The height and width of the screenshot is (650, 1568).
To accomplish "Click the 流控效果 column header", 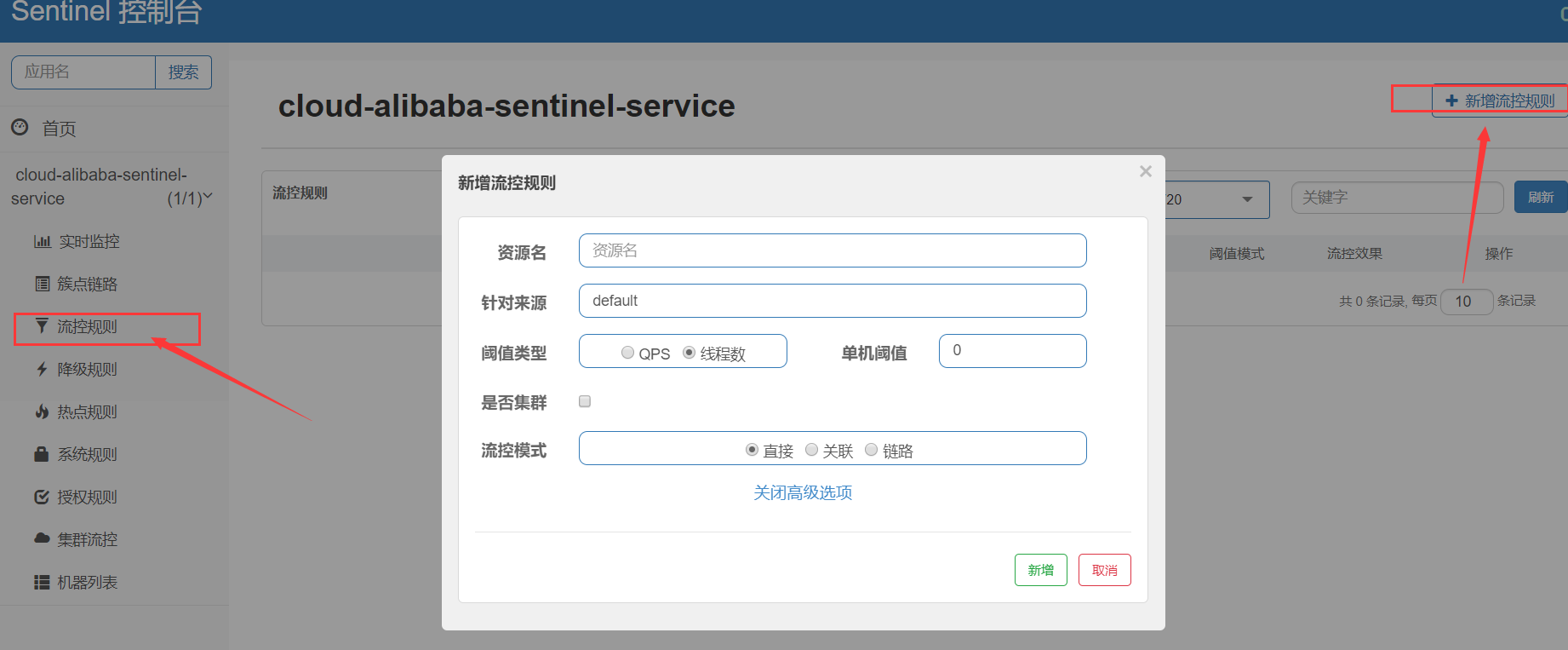I will coord(1354,253).
